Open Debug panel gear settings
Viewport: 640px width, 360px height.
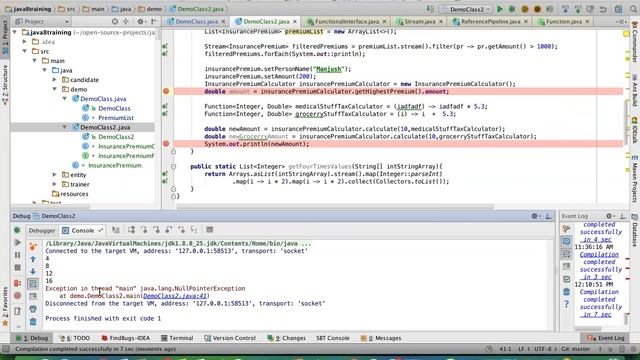click(x=535, y=216)
